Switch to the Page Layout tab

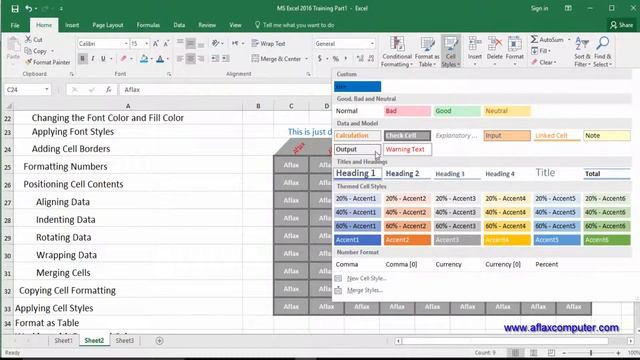[108, 25]
